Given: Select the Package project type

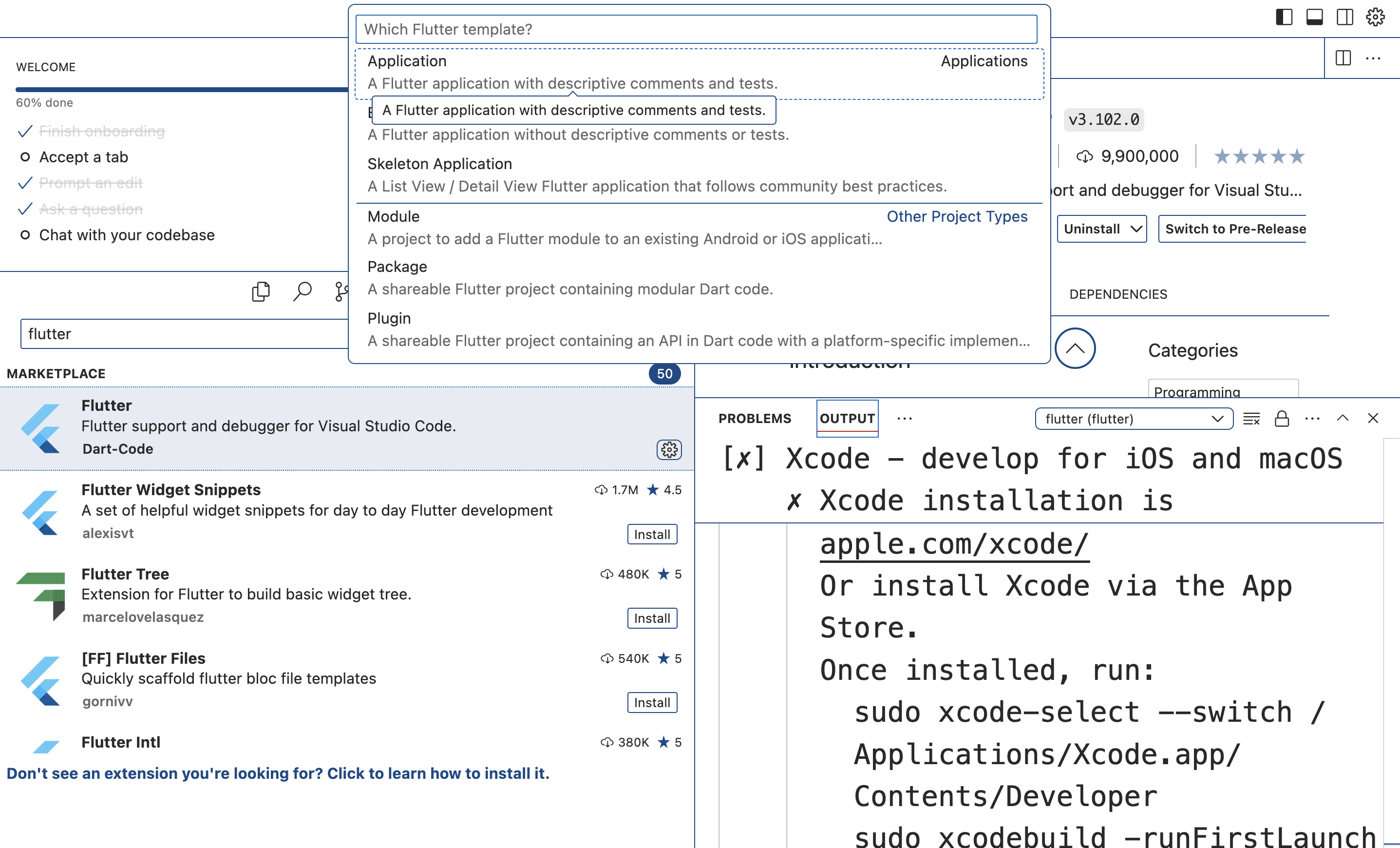Looking at the screenshot, I should tap(699, 278).
